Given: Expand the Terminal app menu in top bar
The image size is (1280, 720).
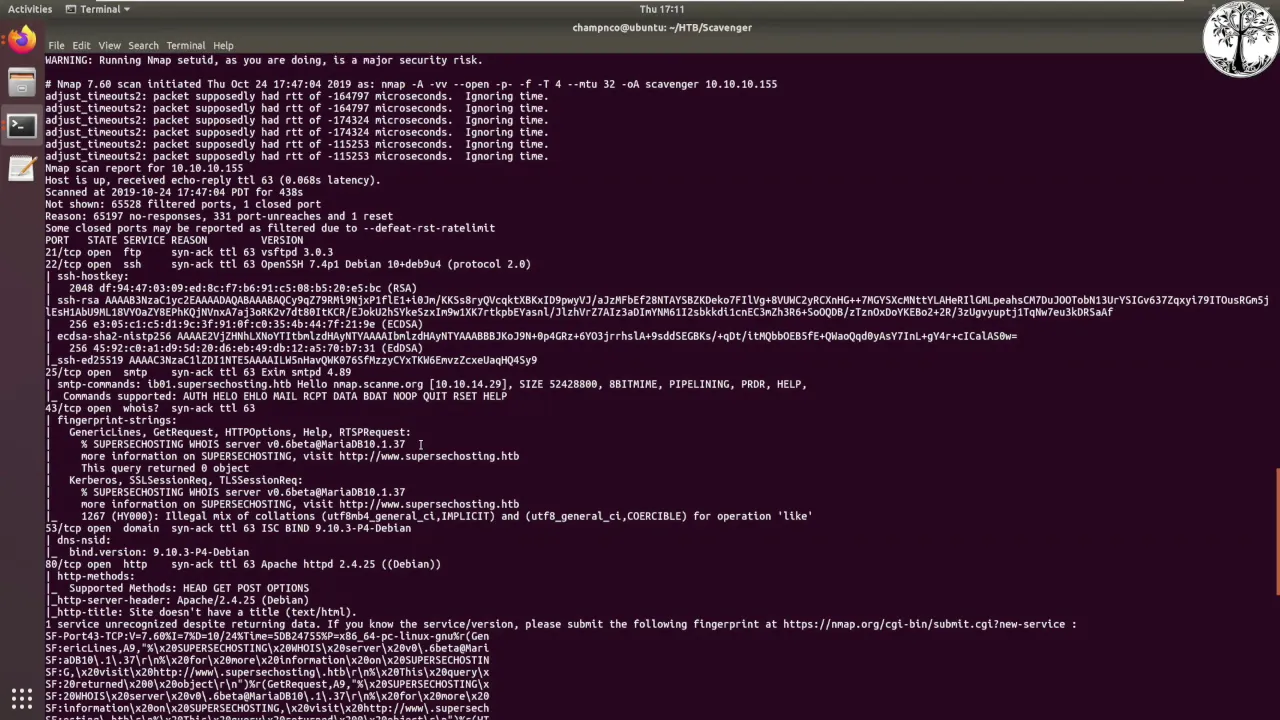Looking at the screenshot, I should [x=98, y=9].
